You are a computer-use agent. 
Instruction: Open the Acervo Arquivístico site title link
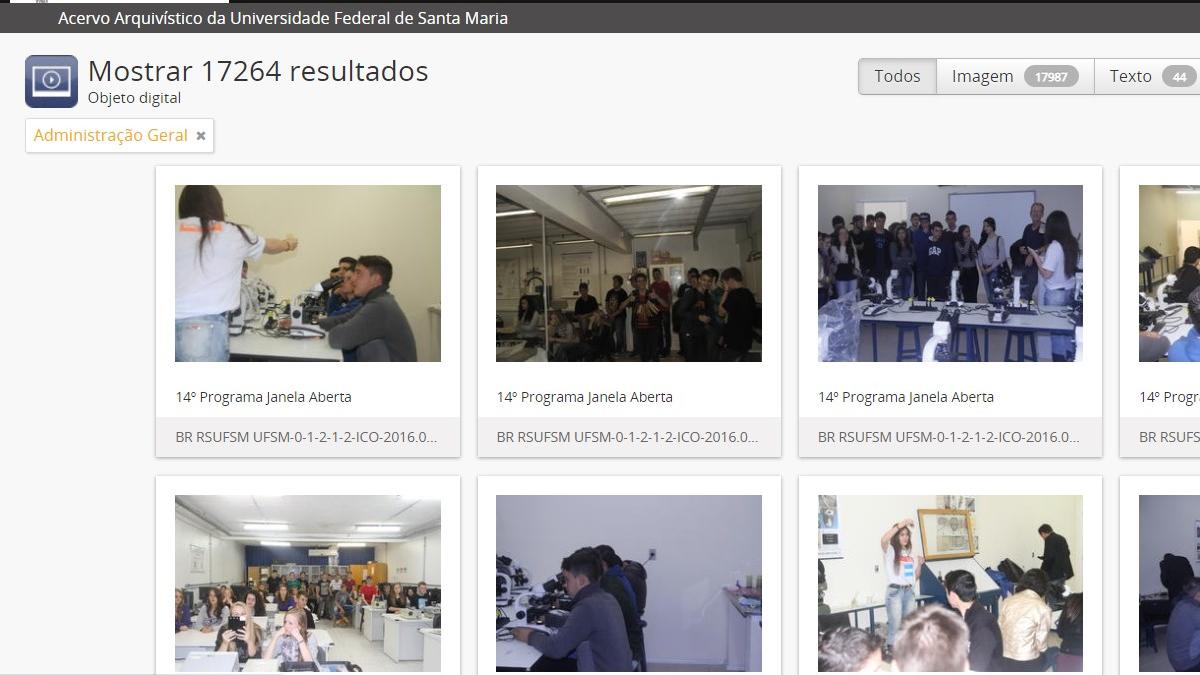[283, 18]
